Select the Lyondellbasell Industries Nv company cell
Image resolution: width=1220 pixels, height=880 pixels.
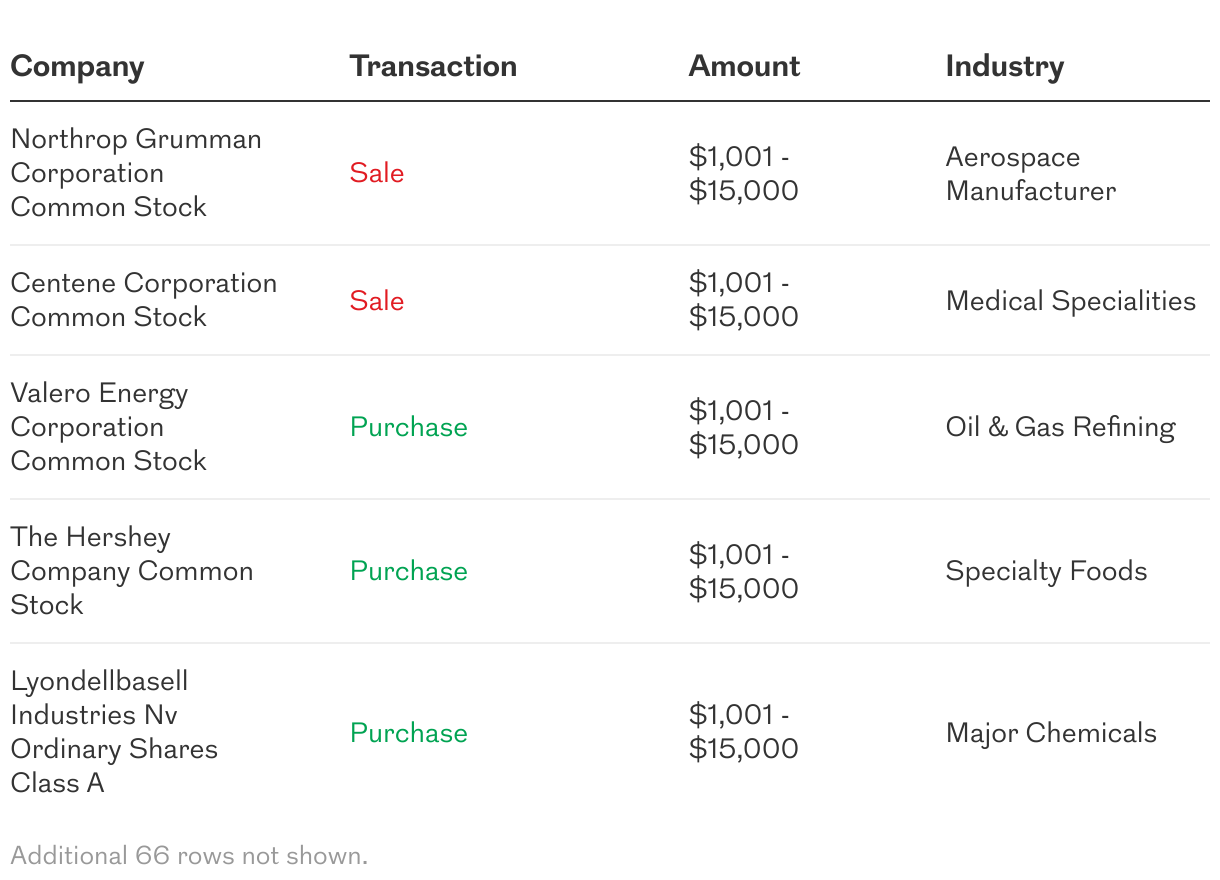(113, 732)
